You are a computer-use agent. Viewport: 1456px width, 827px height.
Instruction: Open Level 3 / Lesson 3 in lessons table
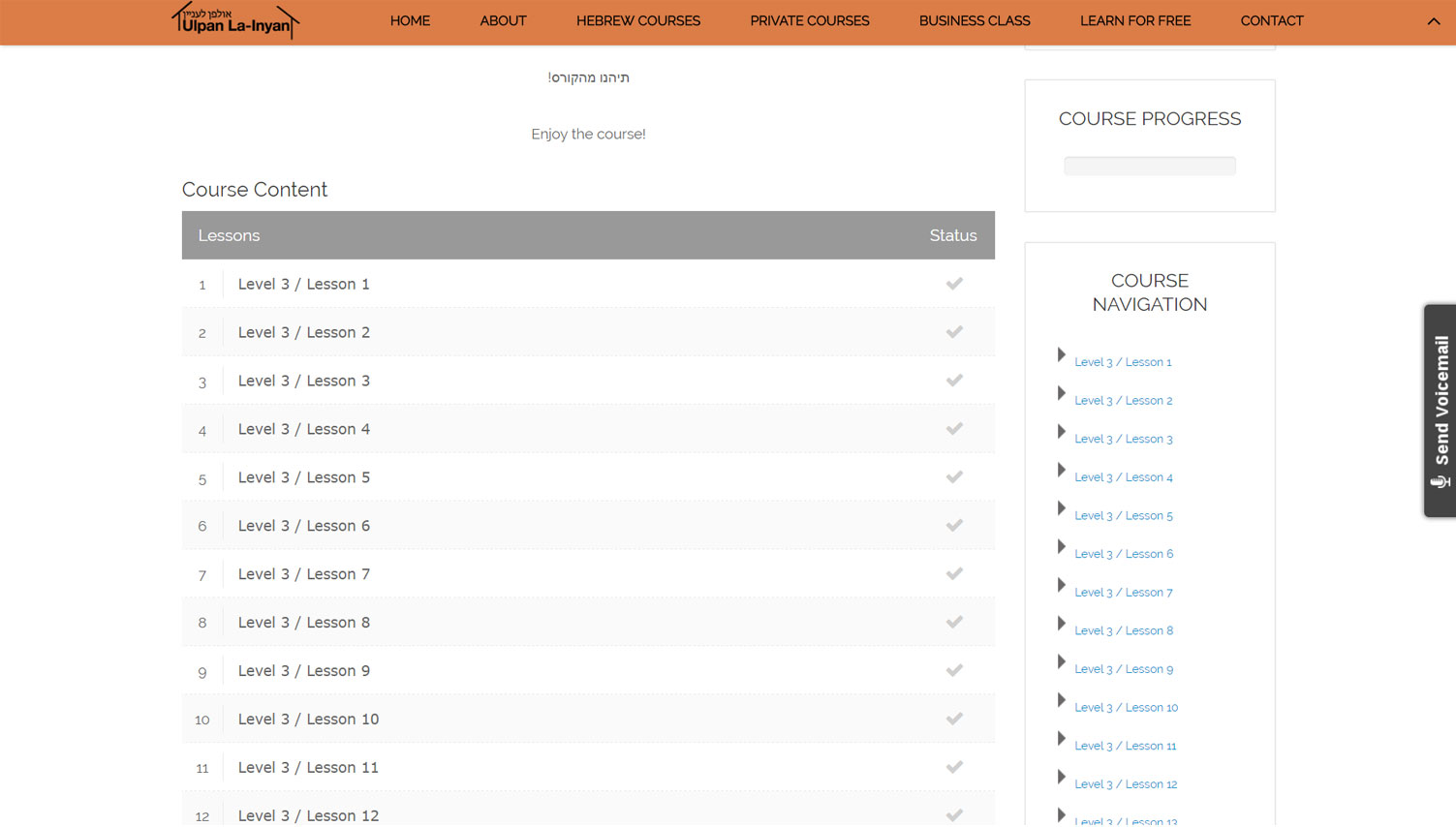(x=303, y=381)
